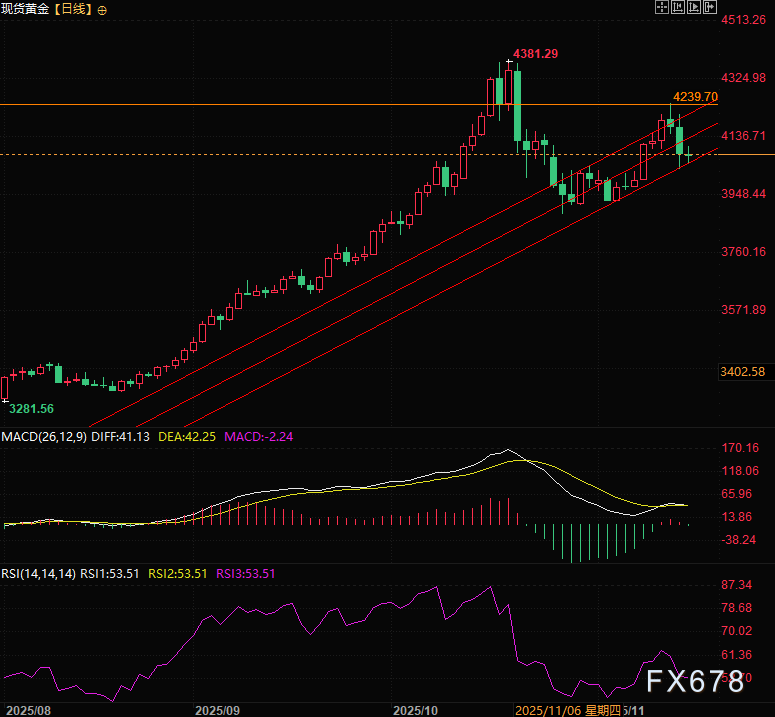Click the 4381.29 peak price label
The height and width of the screenshot is (717, 775).
[534, 53]
